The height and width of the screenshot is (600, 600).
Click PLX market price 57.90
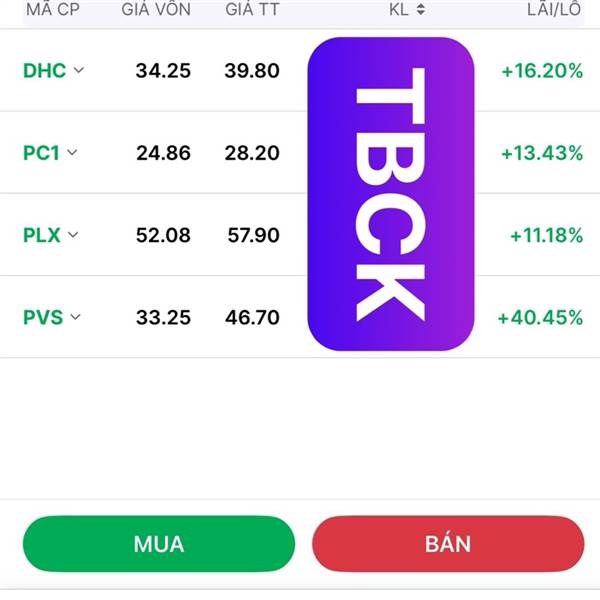(252, 236)
